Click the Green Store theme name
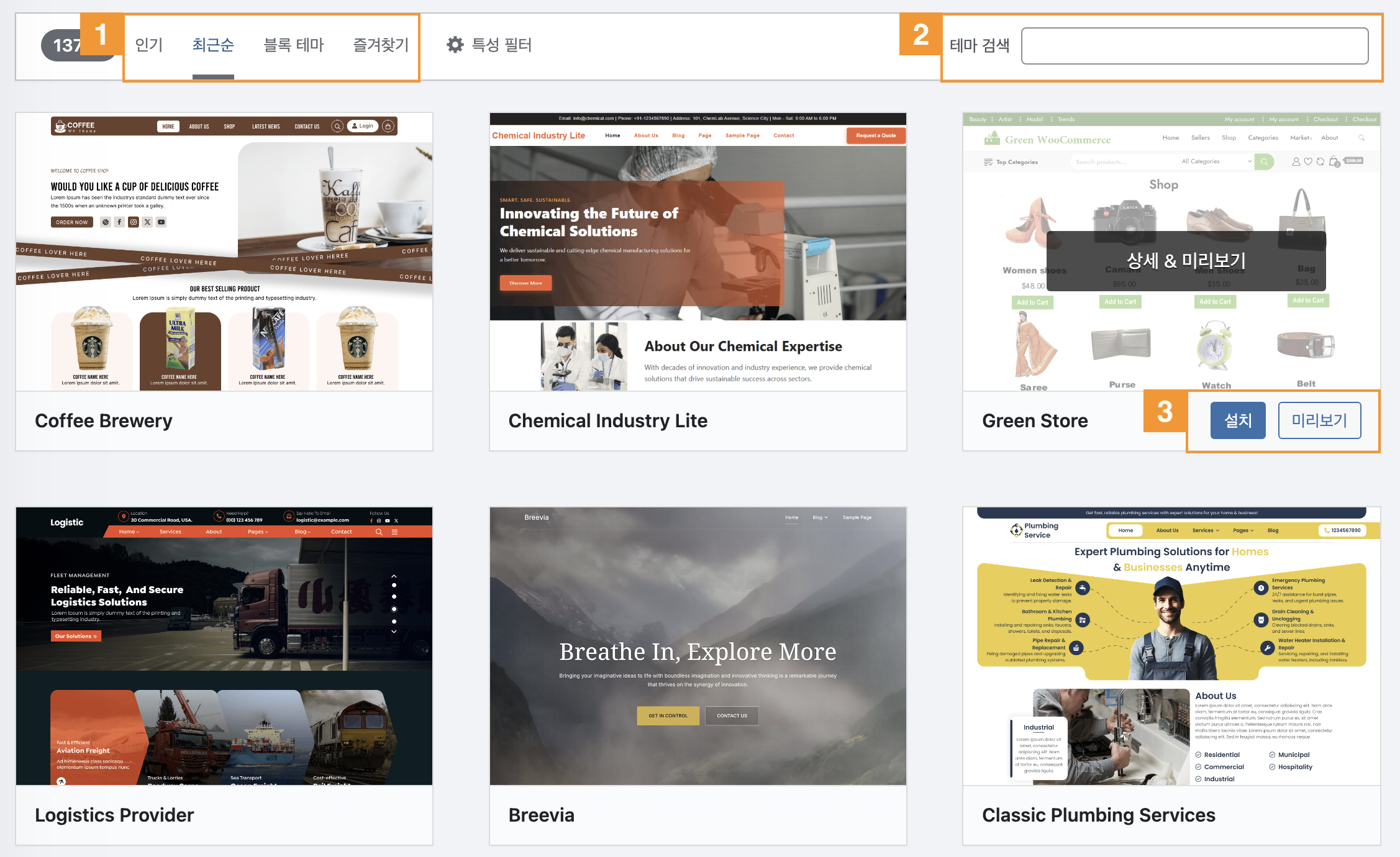The height and width of the screenshot is (857, 1400). click(x=1035, y=420)
